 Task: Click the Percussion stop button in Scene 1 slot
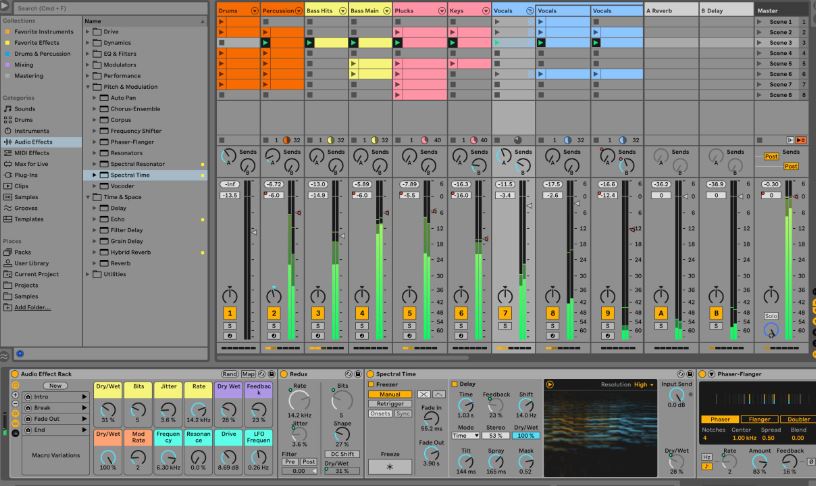tap(266, 22)
